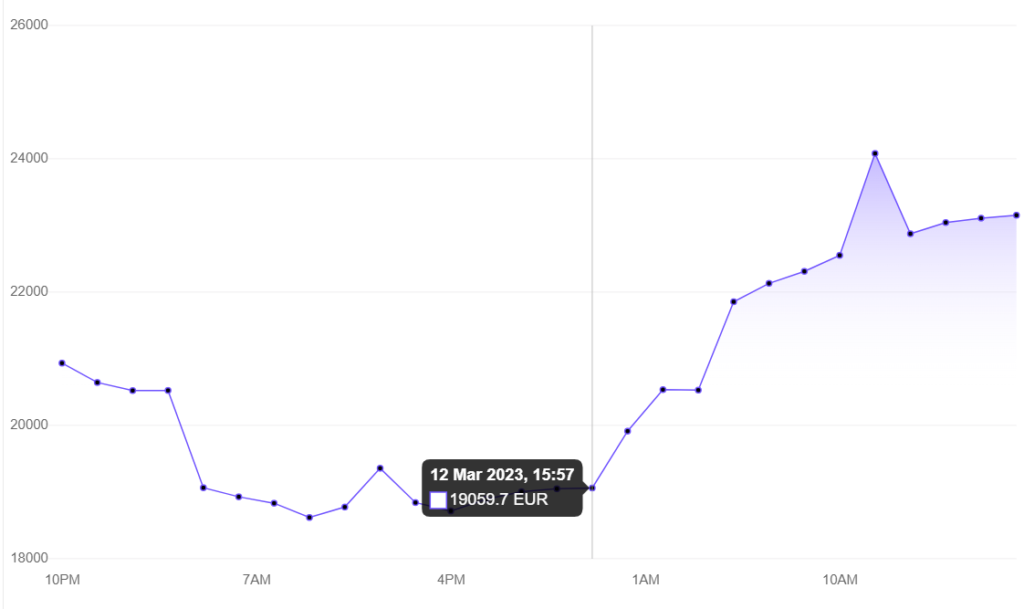Image resolution: width=1024 pixels, height=609 pixels.
Task: Click the tooltip's white color swatch
Action: pos(438,500)
